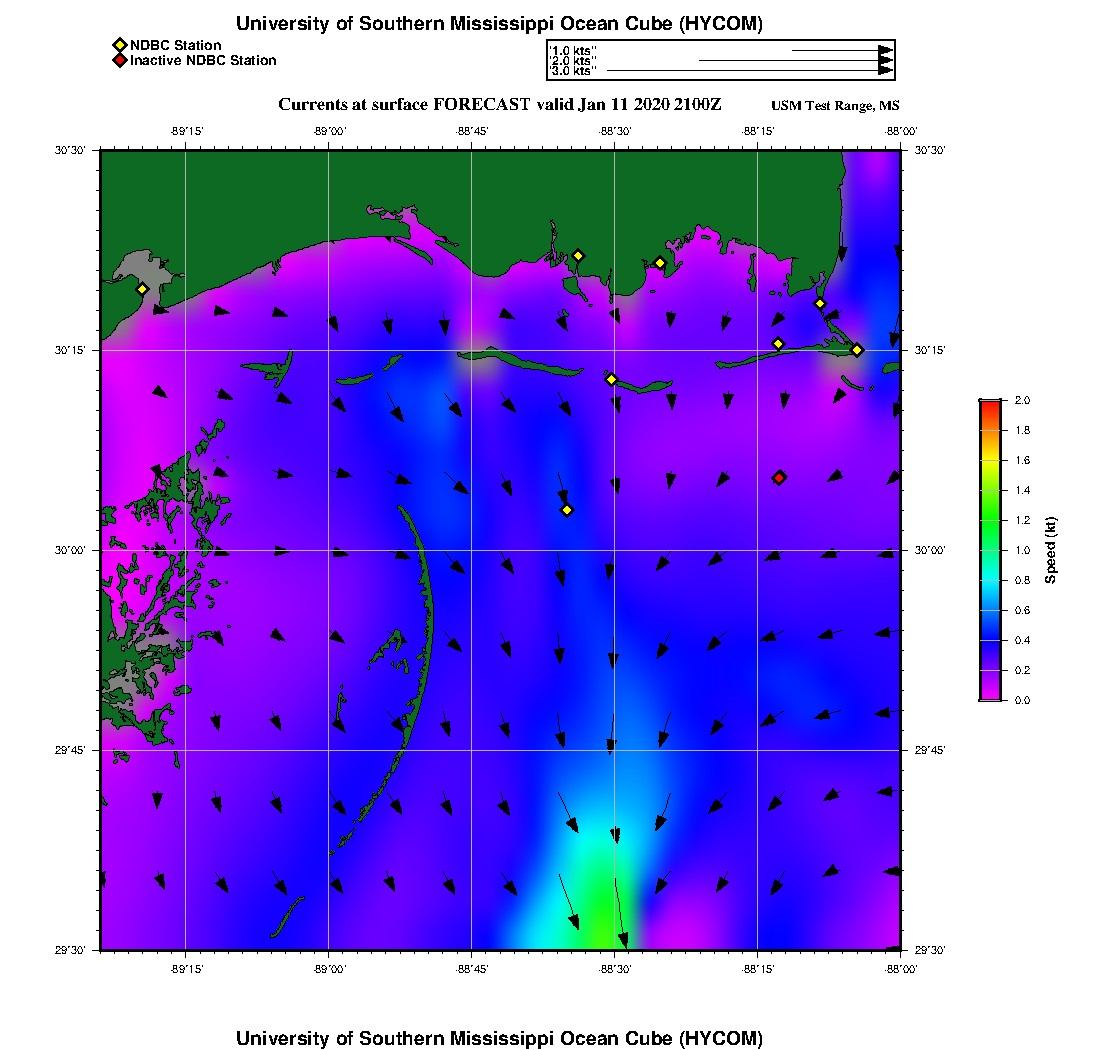Click the green 1.2 level on speed bar
The image size is (1100, 1050).
(991, 520)
